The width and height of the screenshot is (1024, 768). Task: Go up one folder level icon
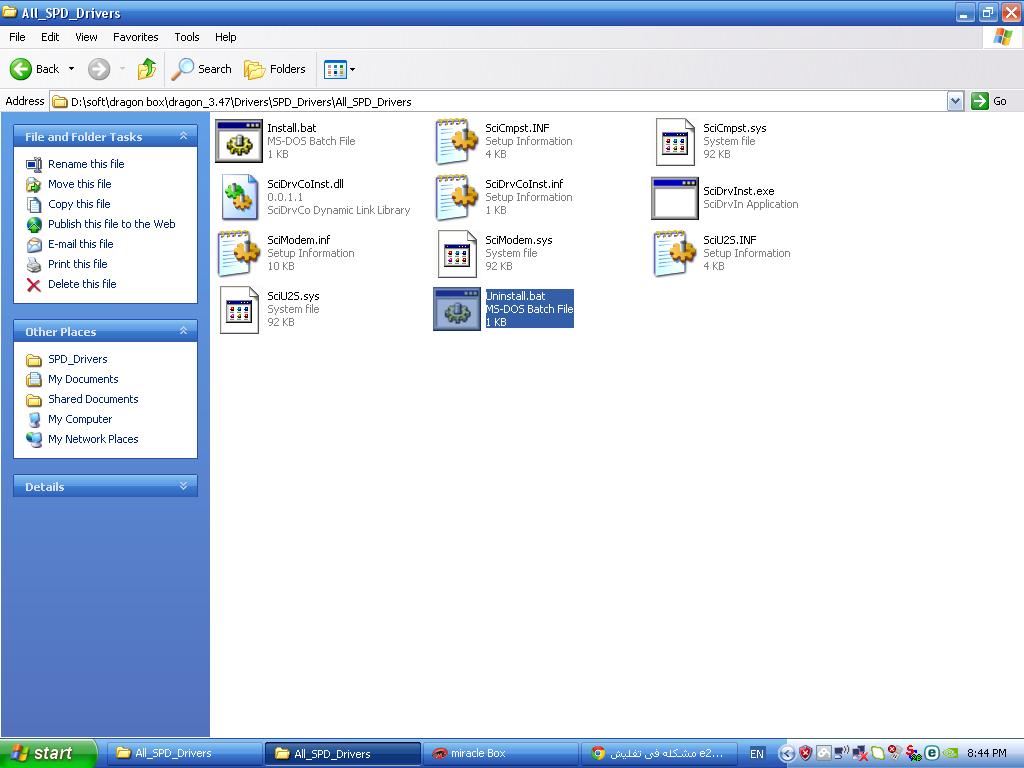tap(146, 69)
